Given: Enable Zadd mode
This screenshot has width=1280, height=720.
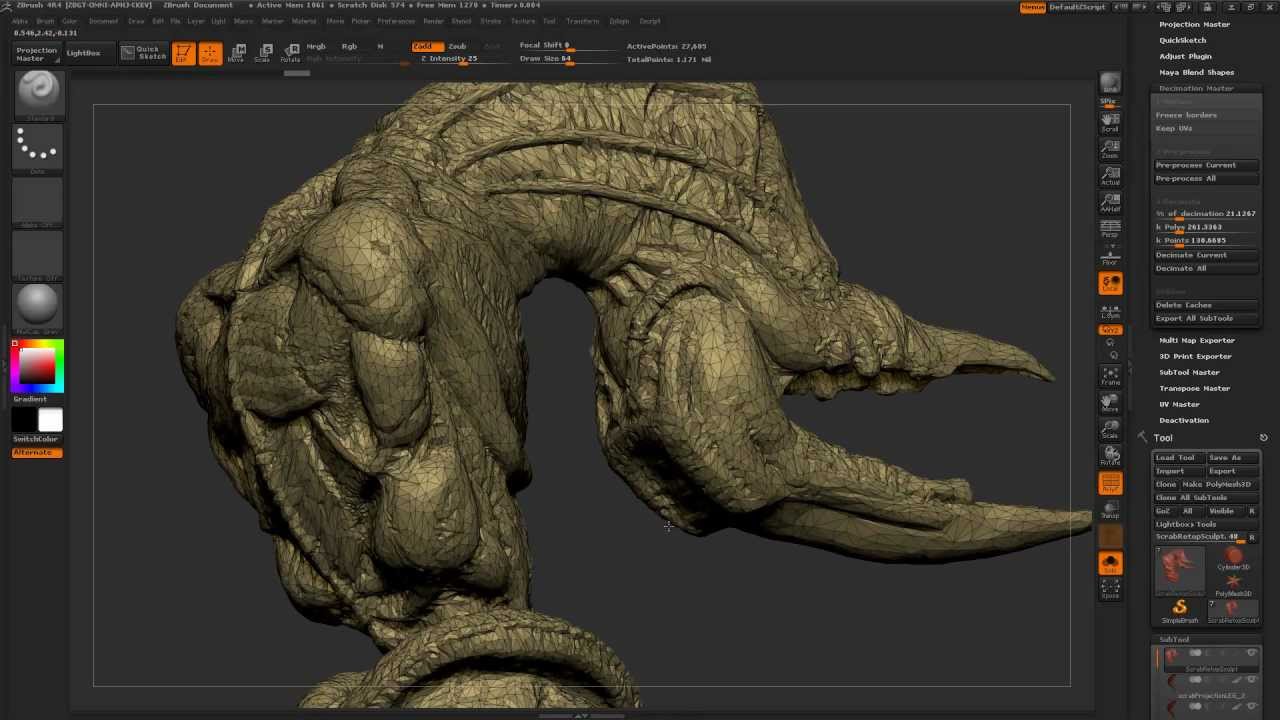Looking at the screenshot, I should click(427, 46).
